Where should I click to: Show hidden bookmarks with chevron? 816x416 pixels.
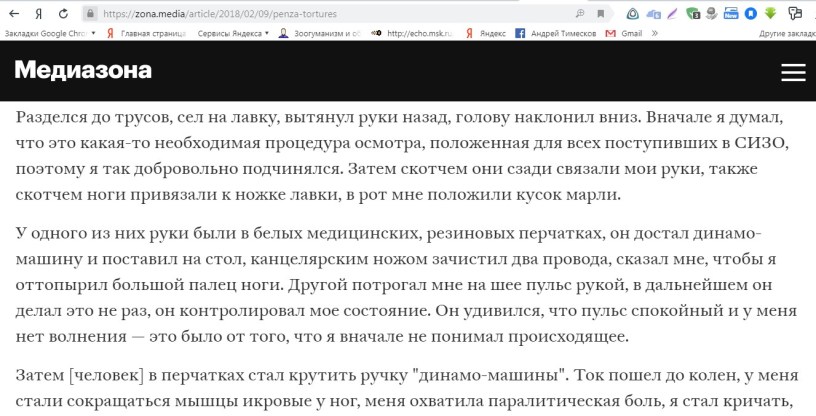tap(655, 32)
